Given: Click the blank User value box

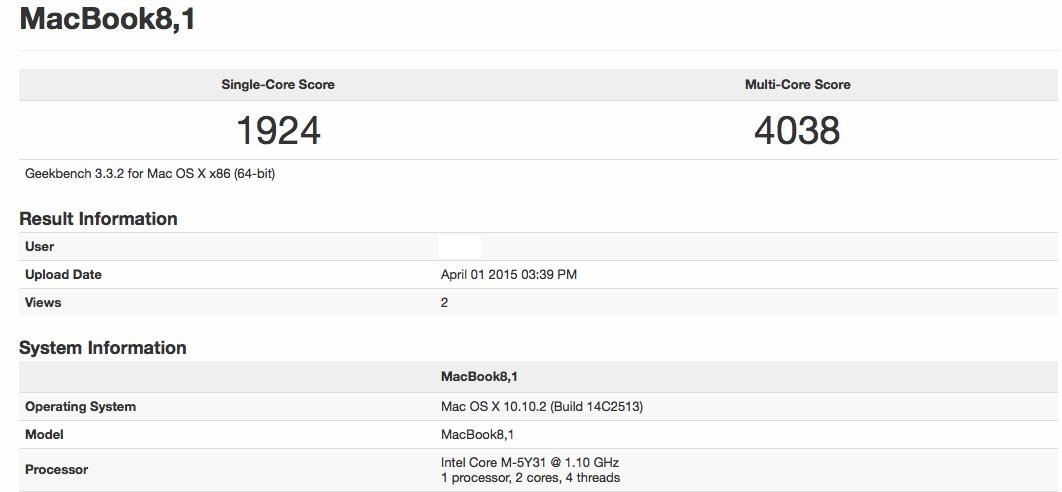Looking at the screenshot, I should click(459, 247).
